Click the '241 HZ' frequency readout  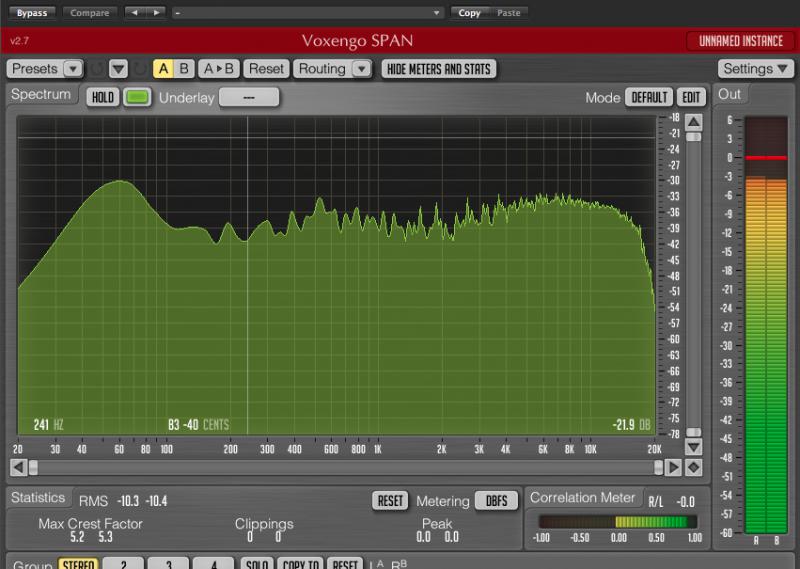48,425
